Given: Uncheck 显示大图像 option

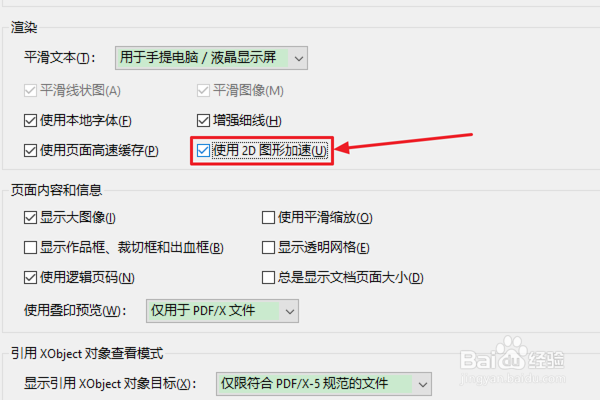Looking at the screenshot, I should tap(30, 217).
